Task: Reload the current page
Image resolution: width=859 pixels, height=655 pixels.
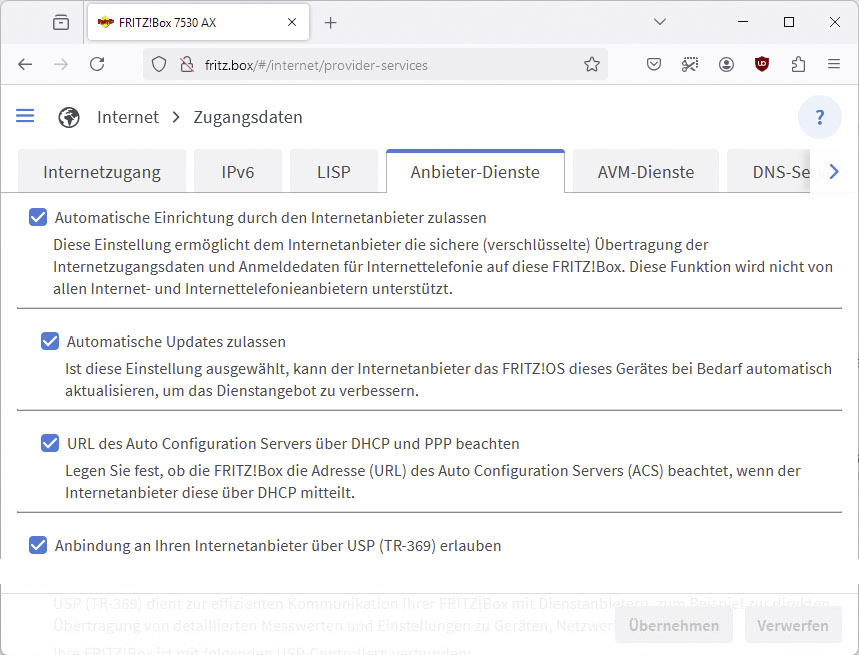Action: pyautogui.click(x=96, y=64)
